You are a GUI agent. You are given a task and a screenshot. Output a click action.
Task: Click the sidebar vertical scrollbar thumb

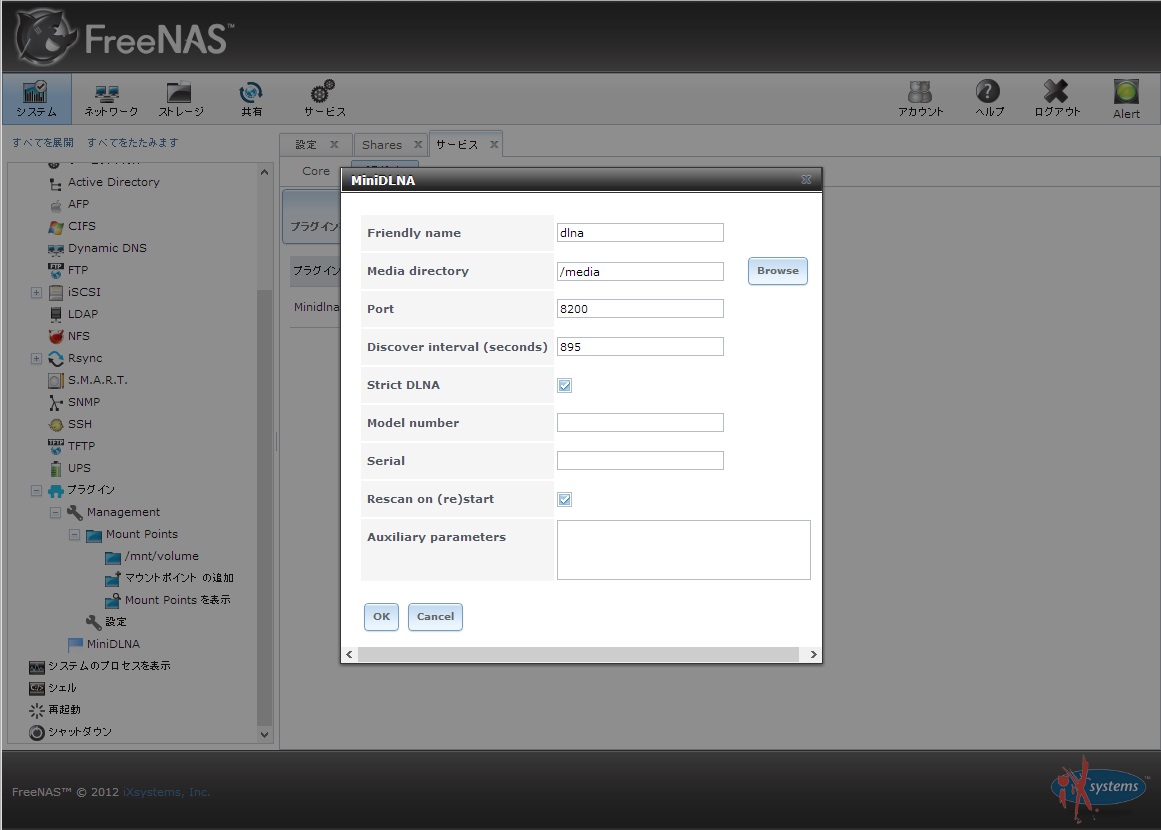[x=264, y=507]
